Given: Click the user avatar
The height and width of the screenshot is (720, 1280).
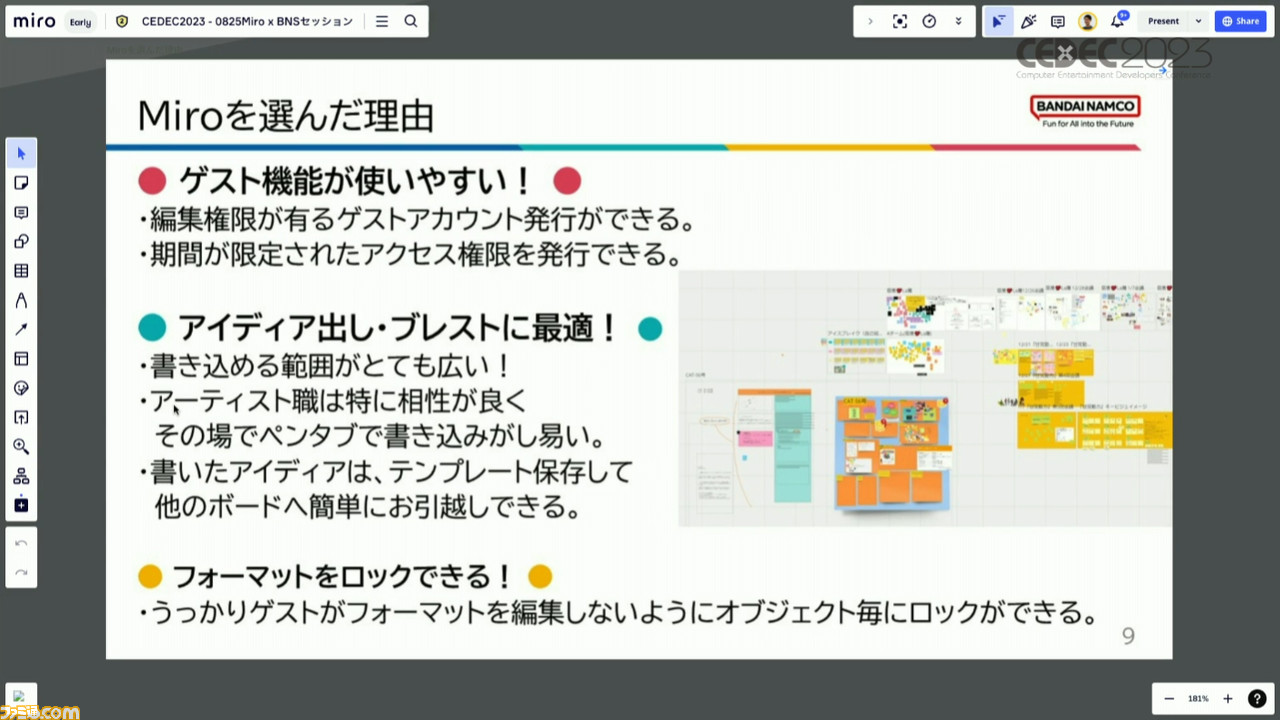Looking at the screenshot, I should [1087, 21].
